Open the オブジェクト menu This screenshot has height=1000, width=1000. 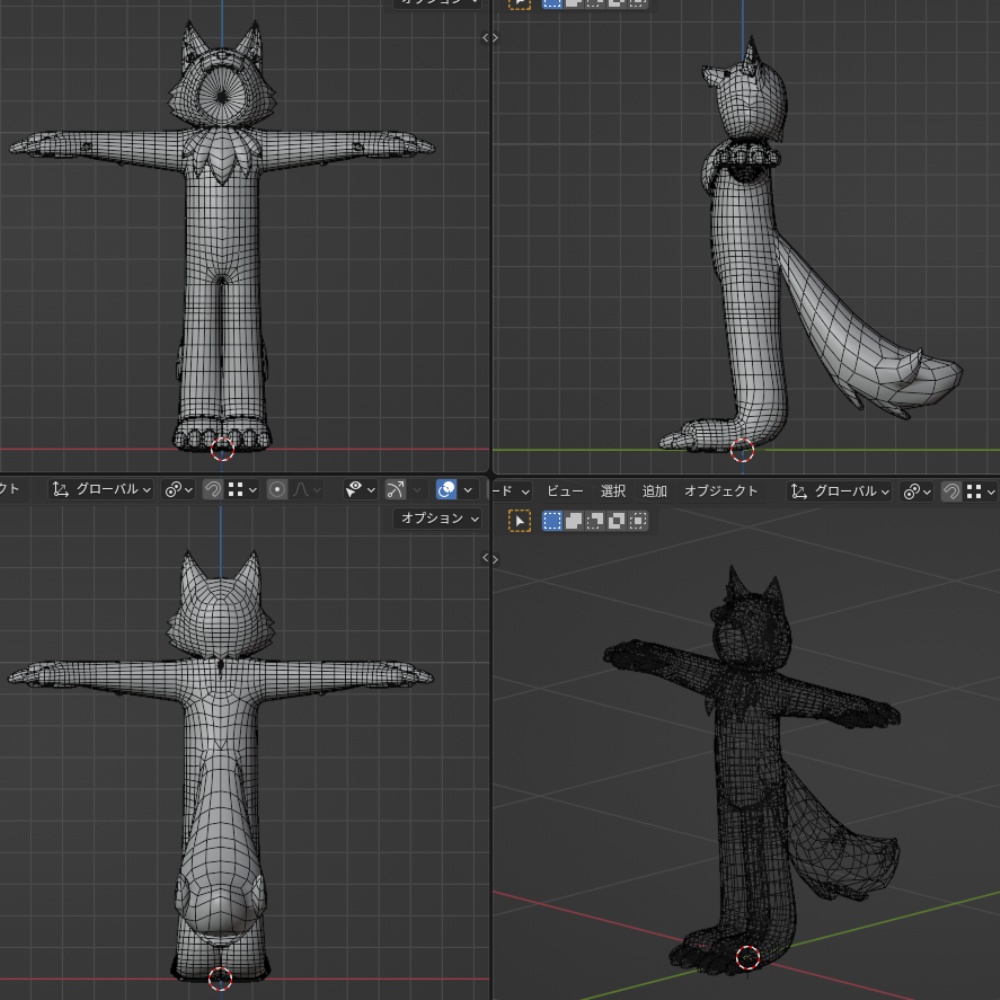(x=721, y=491)
